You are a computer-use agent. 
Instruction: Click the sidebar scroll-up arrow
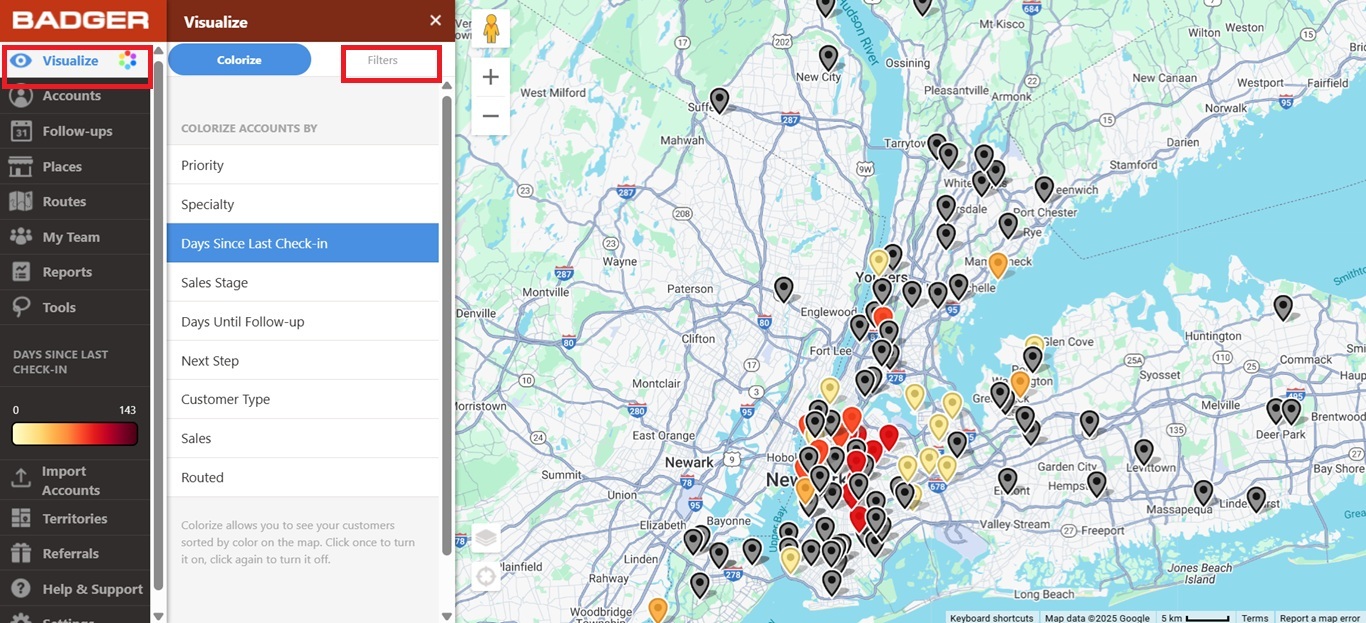pyautogui.click(x=158, y=51)
